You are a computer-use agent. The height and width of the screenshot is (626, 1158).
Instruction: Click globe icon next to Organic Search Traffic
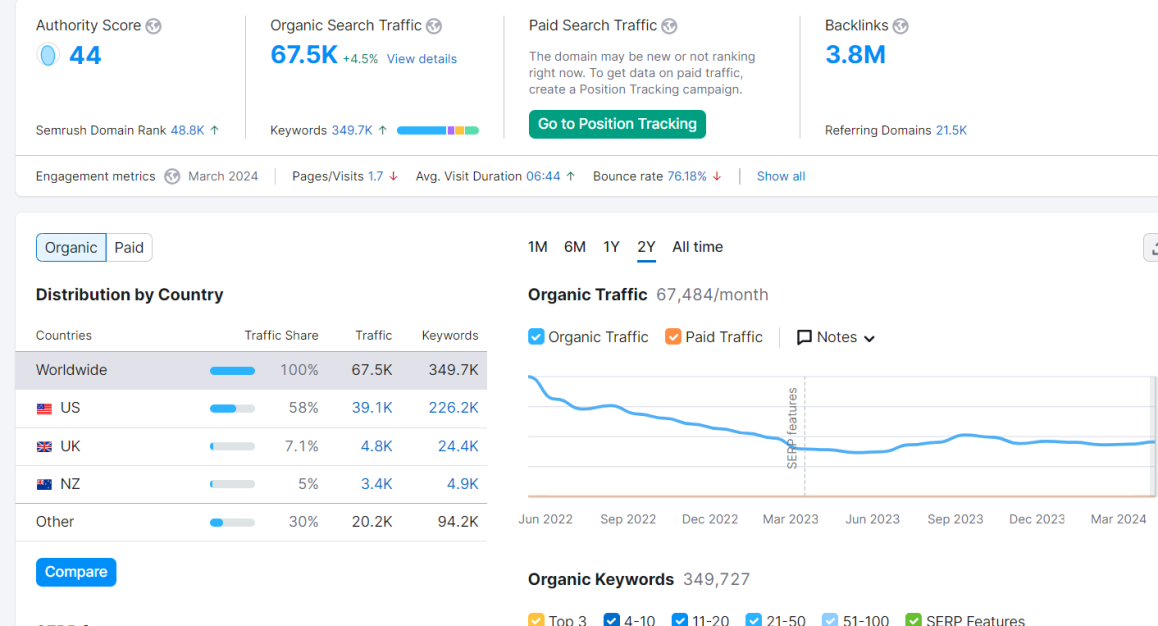(434, 26)
